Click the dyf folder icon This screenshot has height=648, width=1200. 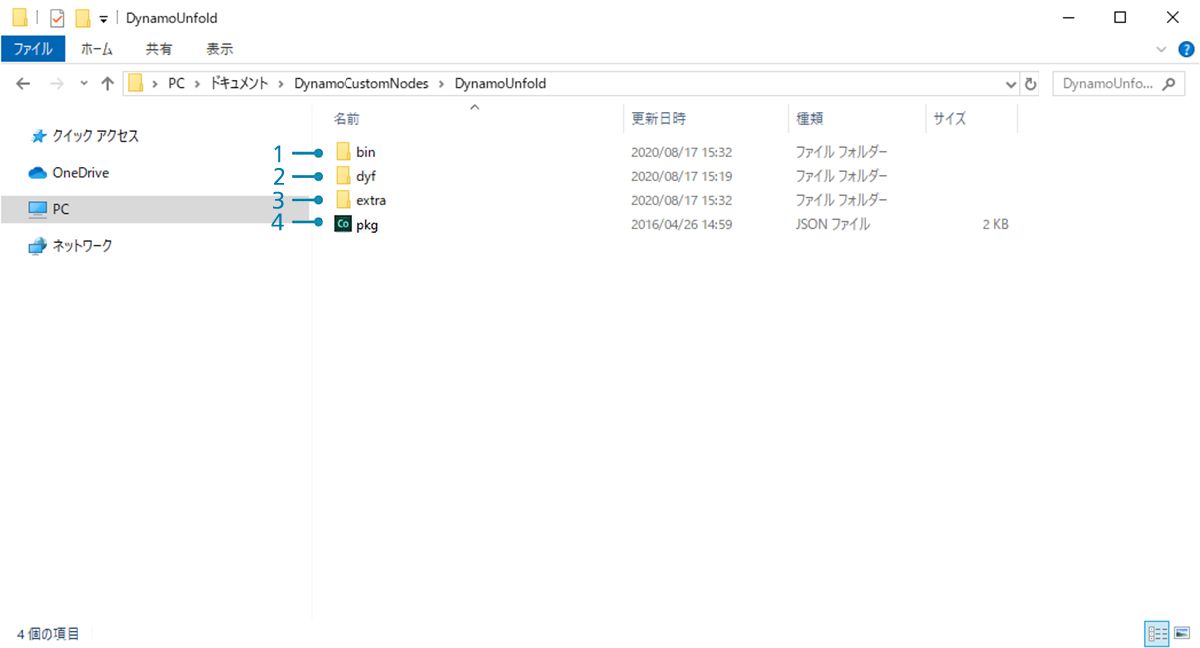(343, 176)
